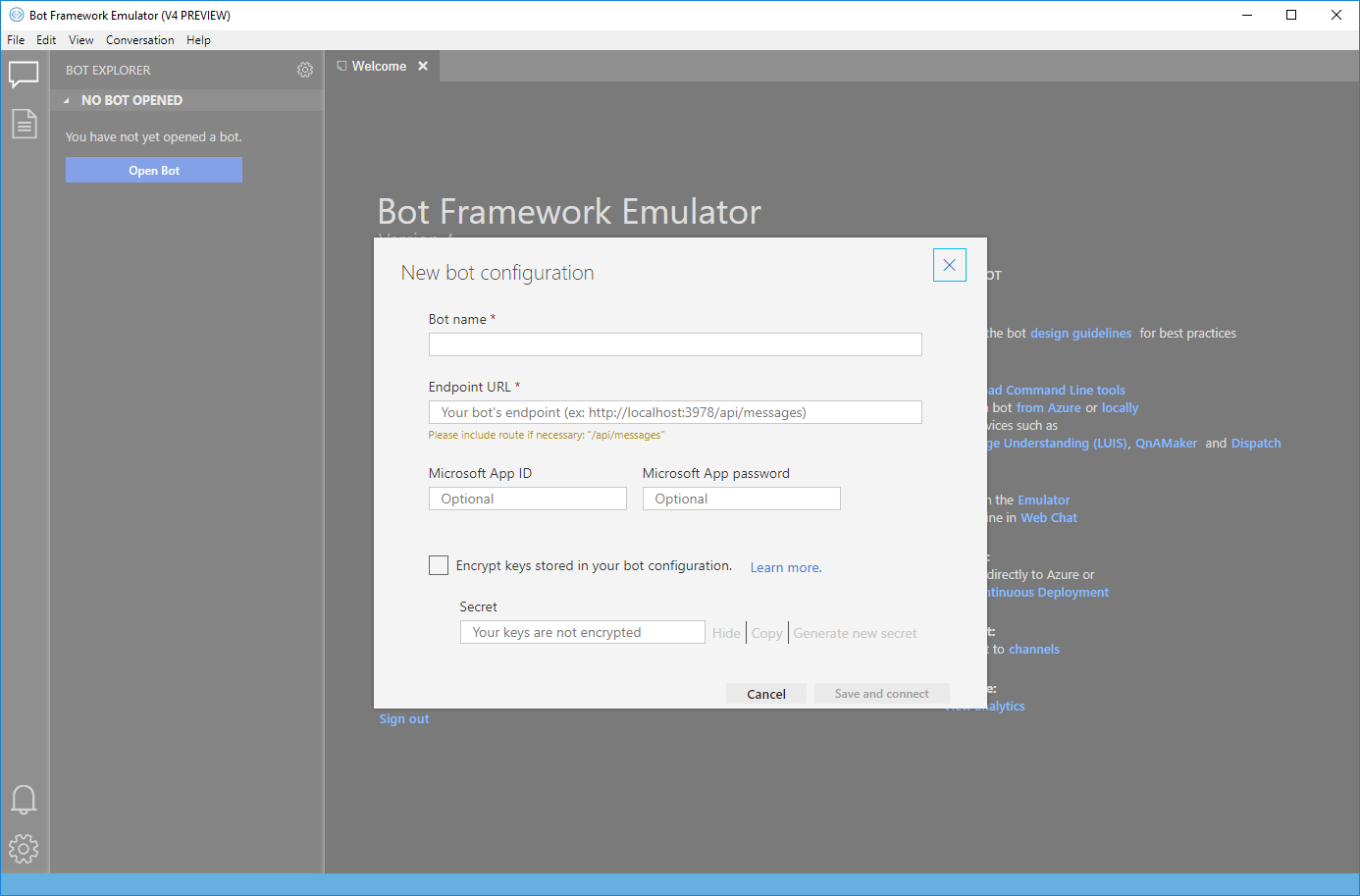The image size is (1360, 896).
Task: Open the Resources document icon in sidebar
Action: (24, 124)
